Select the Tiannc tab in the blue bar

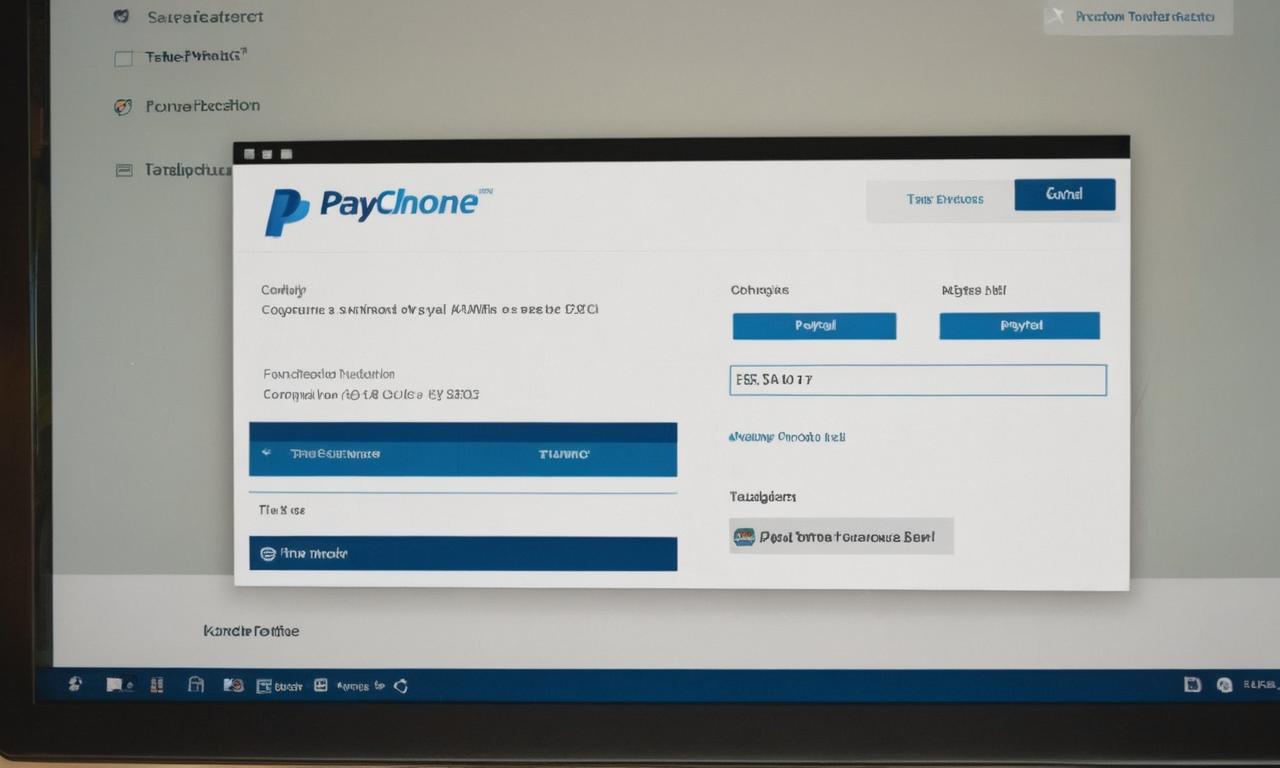[x=564, y=454]
